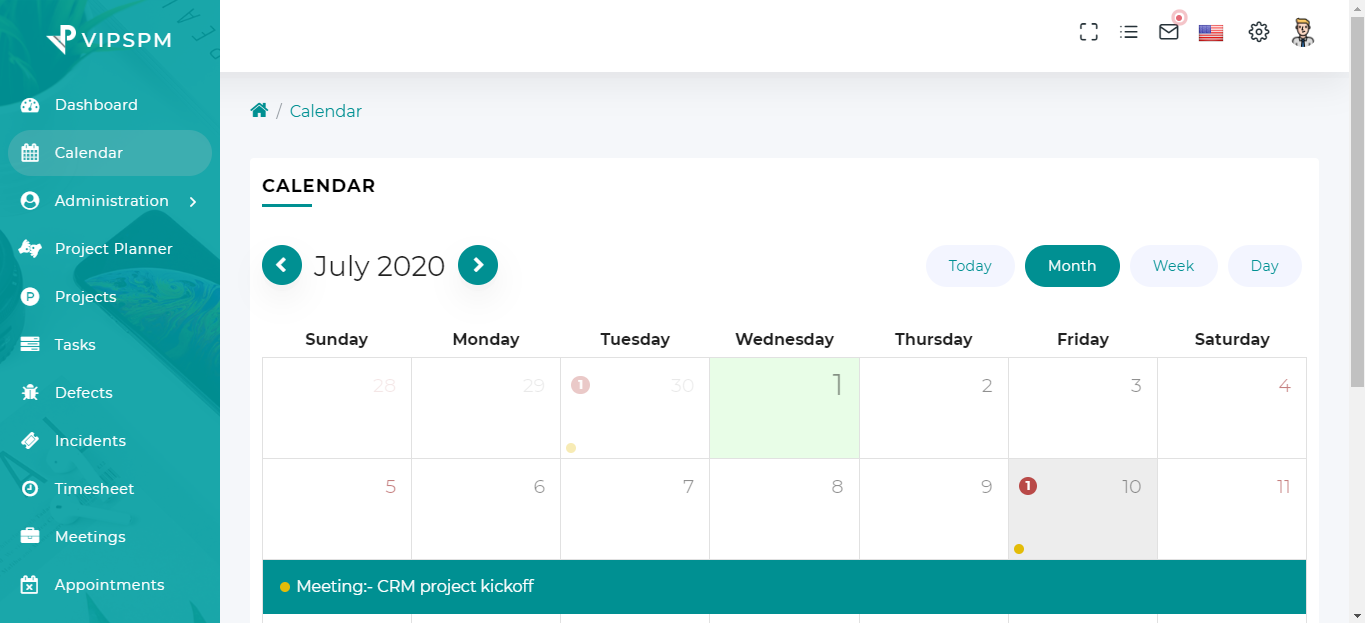Open Defects from the sidebar

(83, 393)
